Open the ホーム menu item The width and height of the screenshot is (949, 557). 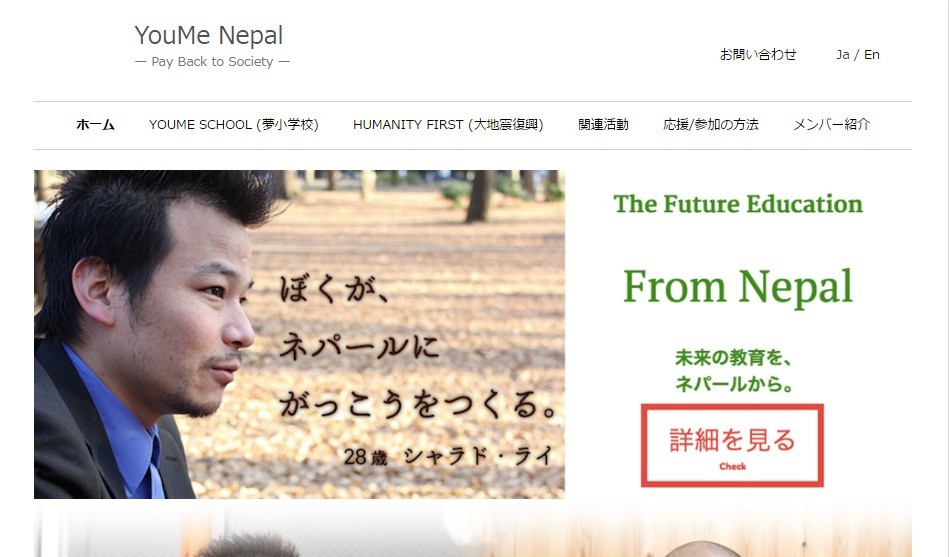tap(95, 125)
